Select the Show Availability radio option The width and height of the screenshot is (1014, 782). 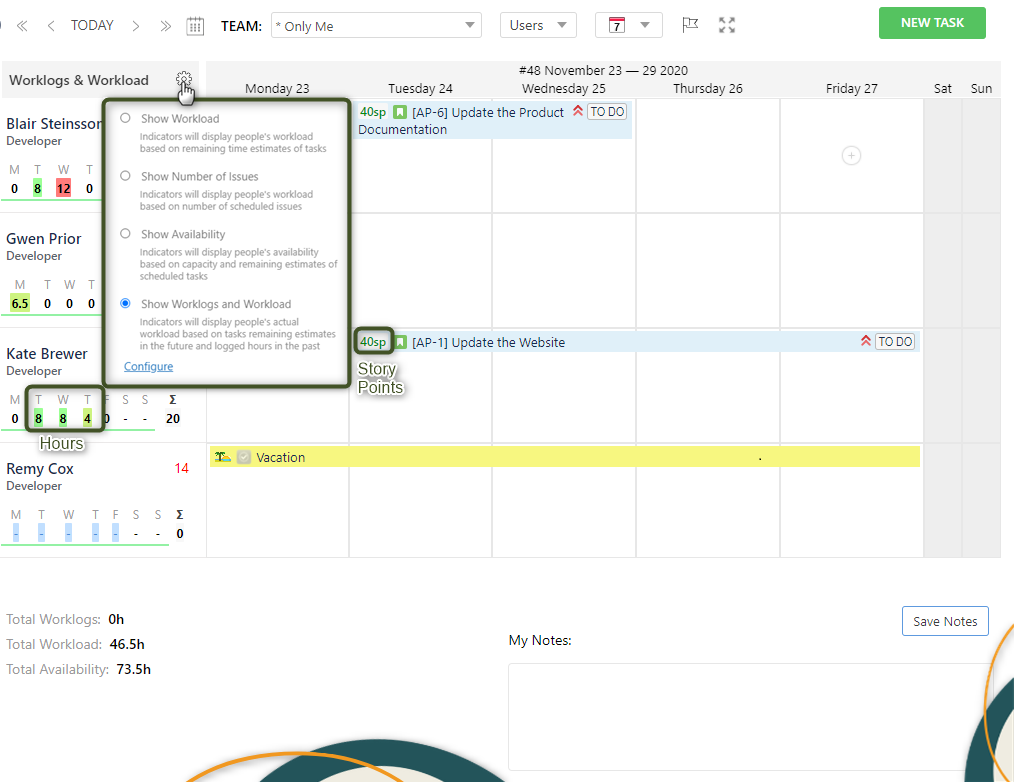[x=125, y=234]
